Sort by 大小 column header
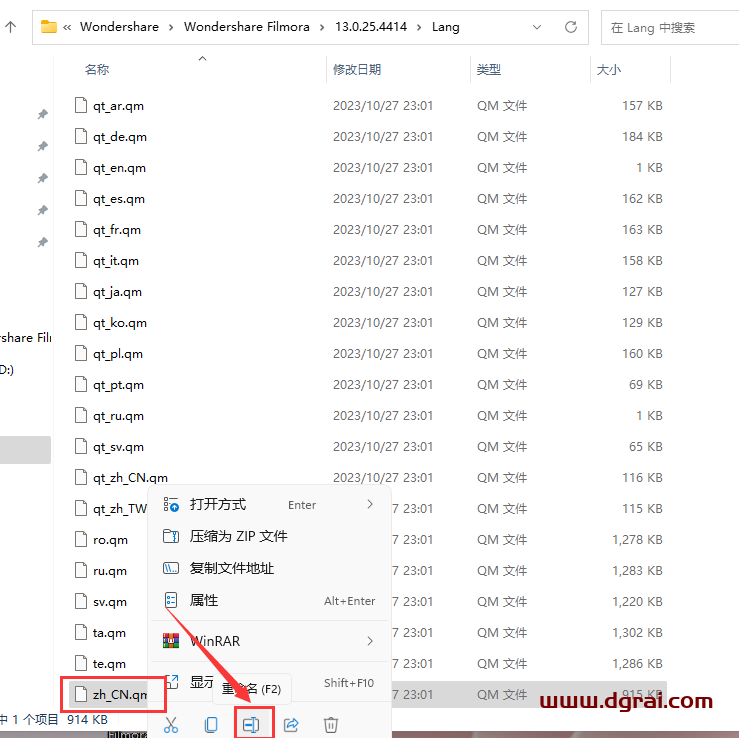Viewport: 739px width, 738px height. tap(608, 70)
